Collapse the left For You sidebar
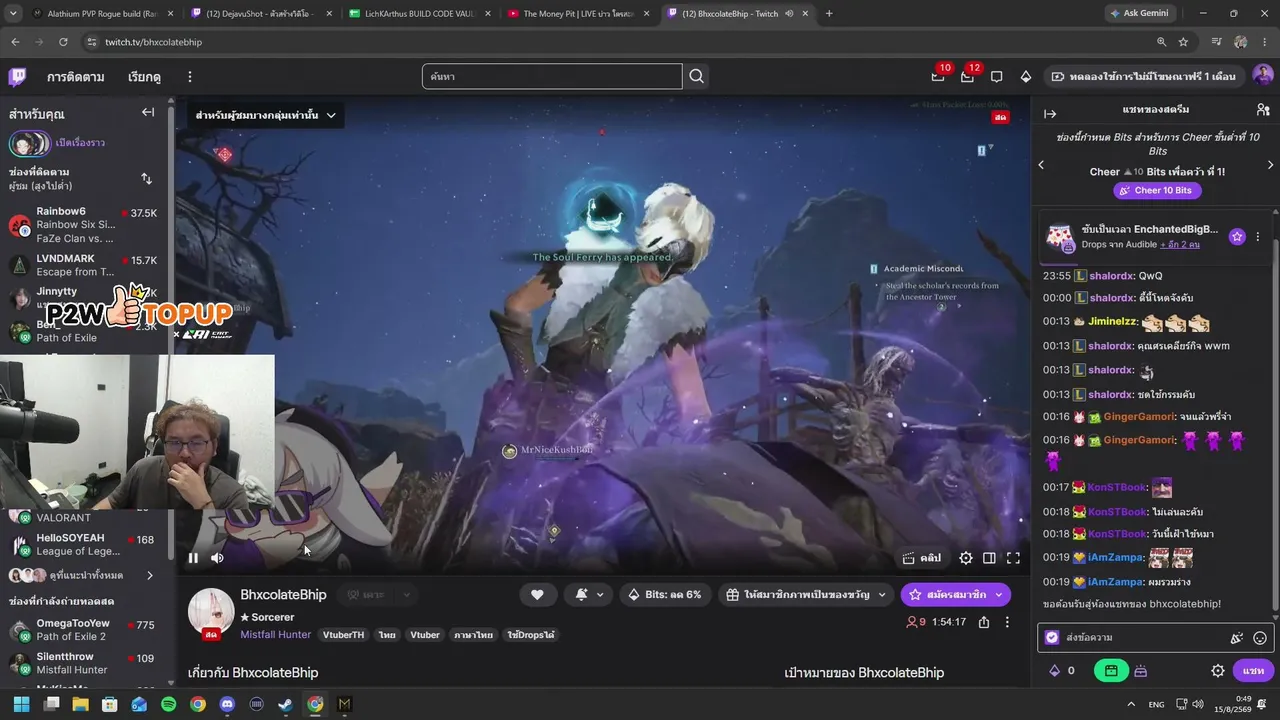Screen dimensions: 1280x720 click(148, 113)
